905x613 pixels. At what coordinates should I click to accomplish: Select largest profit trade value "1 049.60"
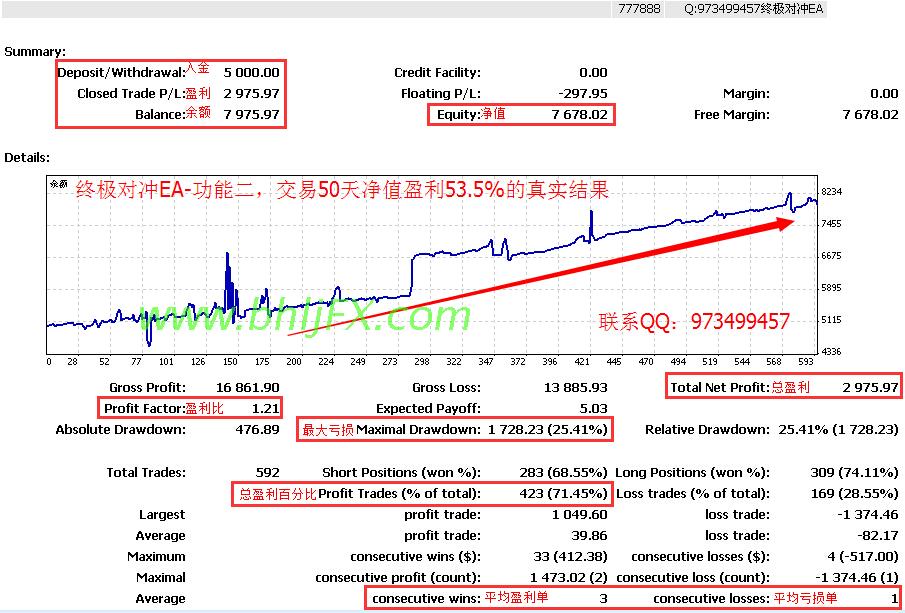tap(580, 515)
